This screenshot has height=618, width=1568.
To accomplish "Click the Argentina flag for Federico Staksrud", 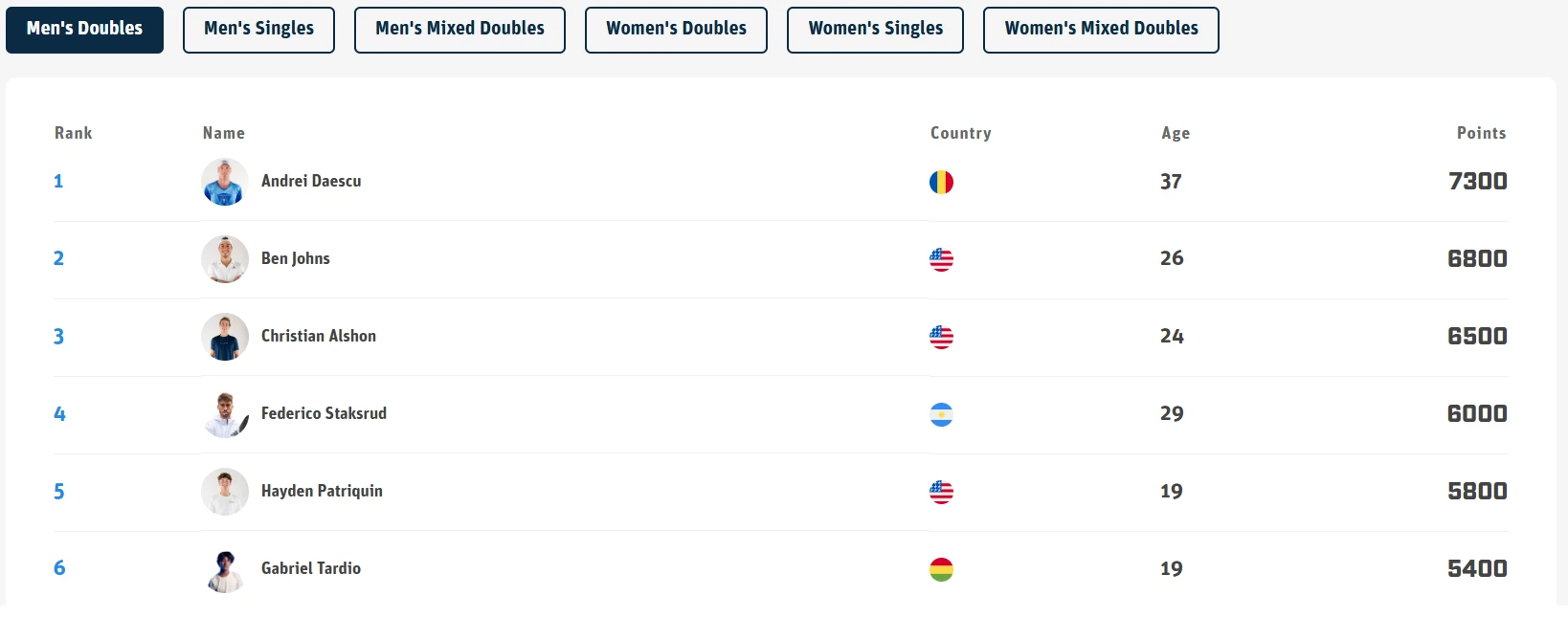I will (x=941, y=414).
